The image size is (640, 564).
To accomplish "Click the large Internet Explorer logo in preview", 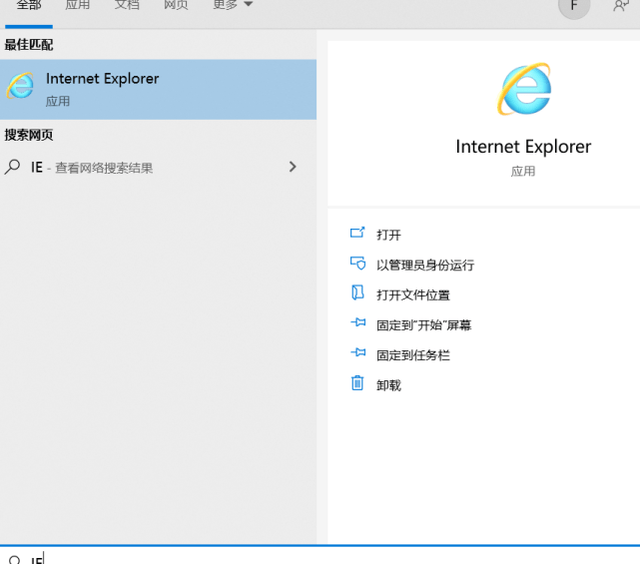I will click(x=524, y=89).
